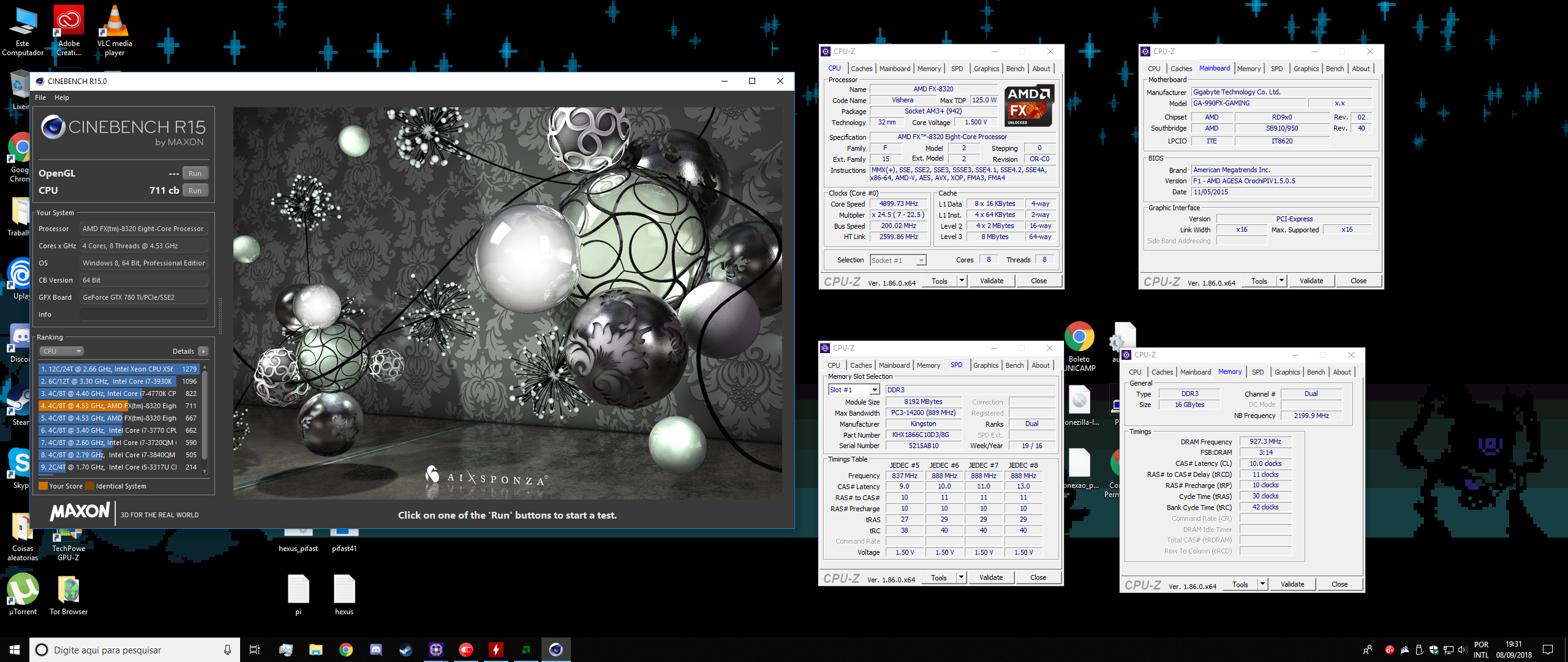
Task: Run the CPU test in Cinebench
Action: 195,191
